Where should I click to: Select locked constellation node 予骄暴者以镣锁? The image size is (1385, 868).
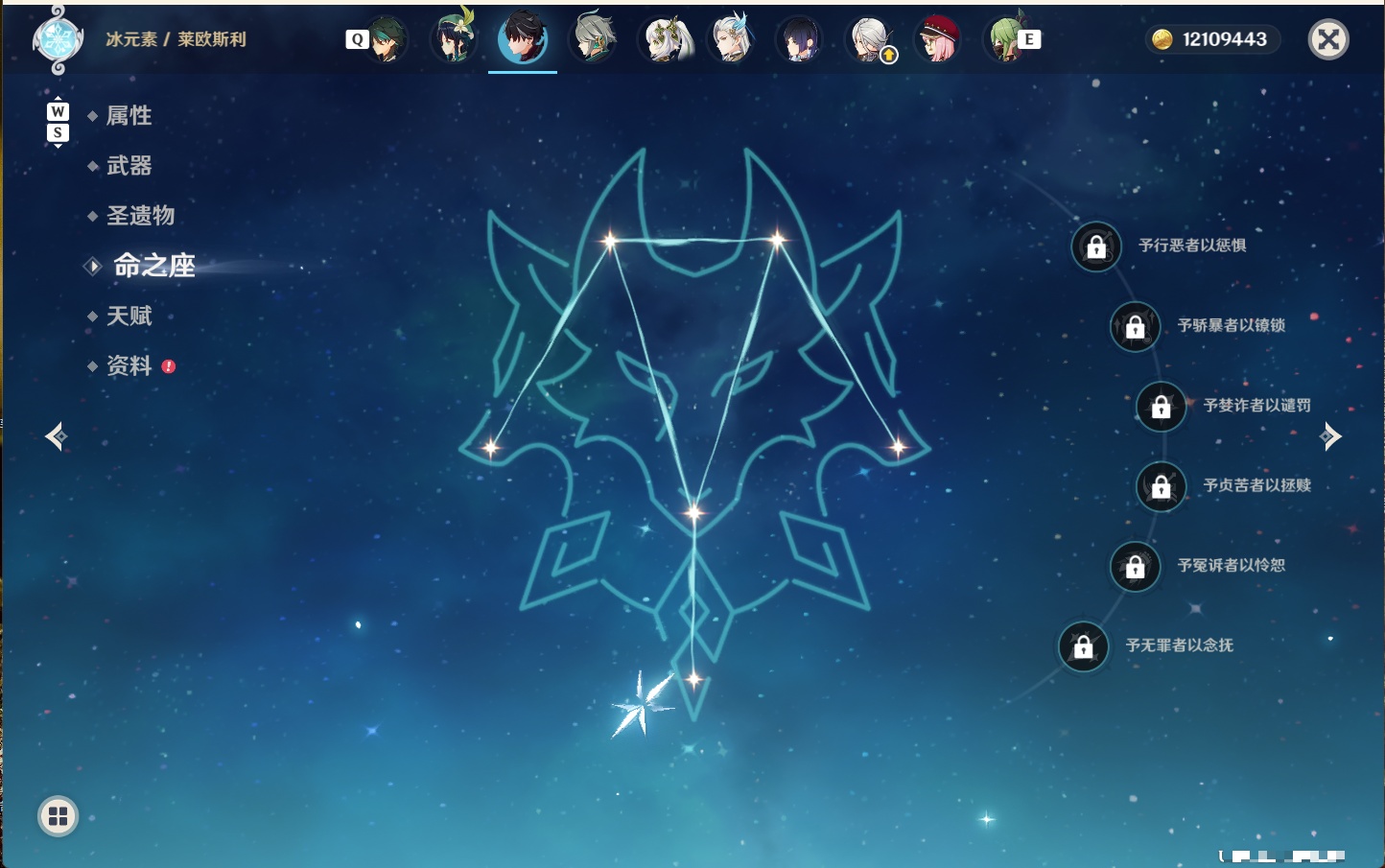click(x=1136, y=327)
